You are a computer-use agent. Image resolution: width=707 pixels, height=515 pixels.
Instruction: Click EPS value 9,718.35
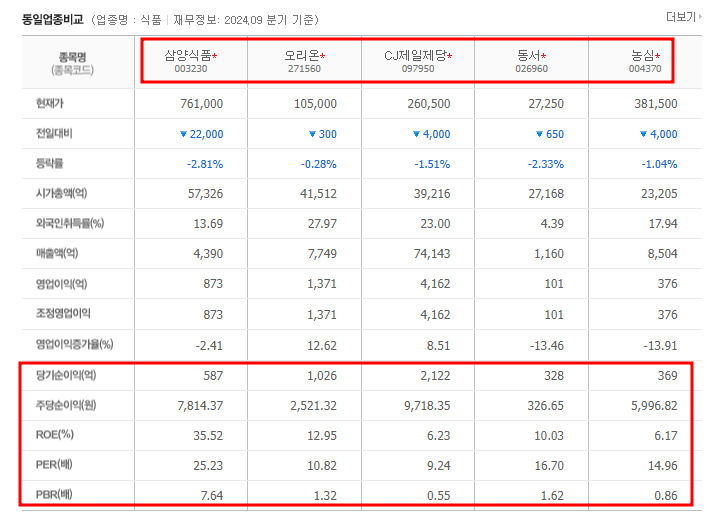pos(427,406)
